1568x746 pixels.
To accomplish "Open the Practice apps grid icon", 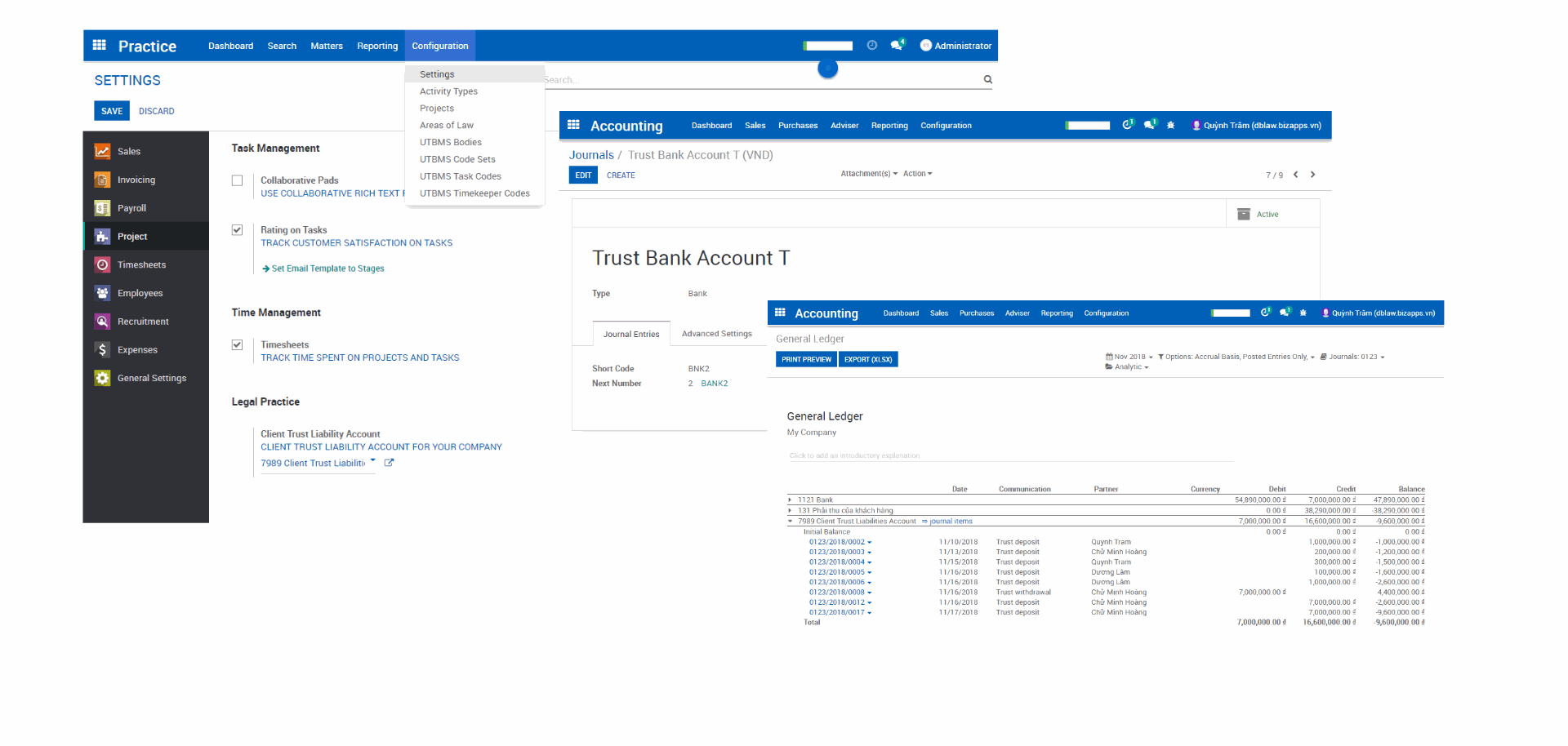I will coord(100,46).
